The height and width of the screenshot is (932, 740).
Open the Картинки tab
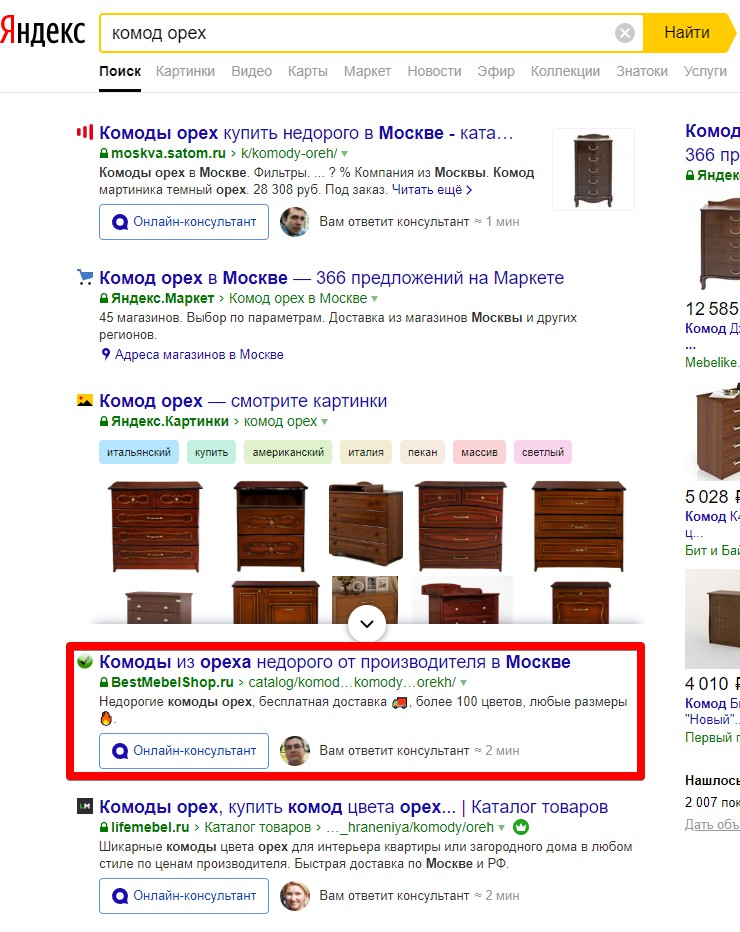[x=185, y=71]
